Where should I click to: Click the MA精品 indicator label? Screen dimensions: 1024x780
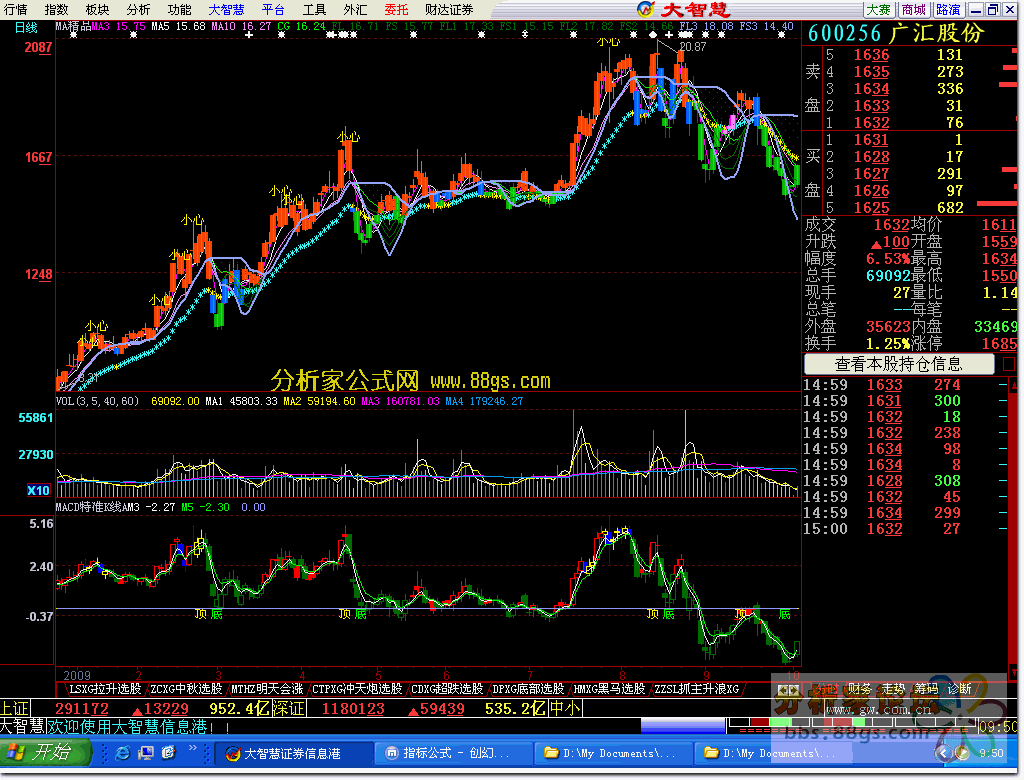pyautogui.click(x=73, y=27)
